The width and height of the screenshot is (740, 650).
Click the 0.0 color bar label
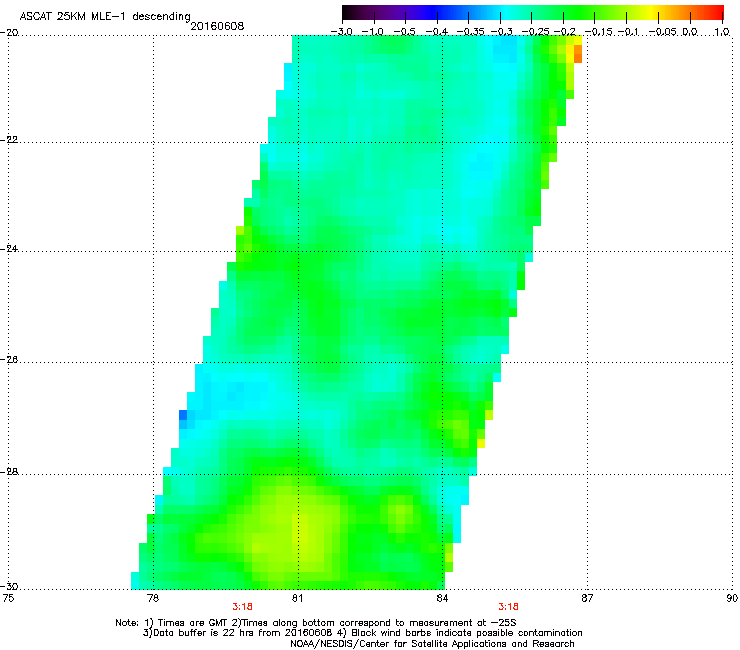point(690,32)
